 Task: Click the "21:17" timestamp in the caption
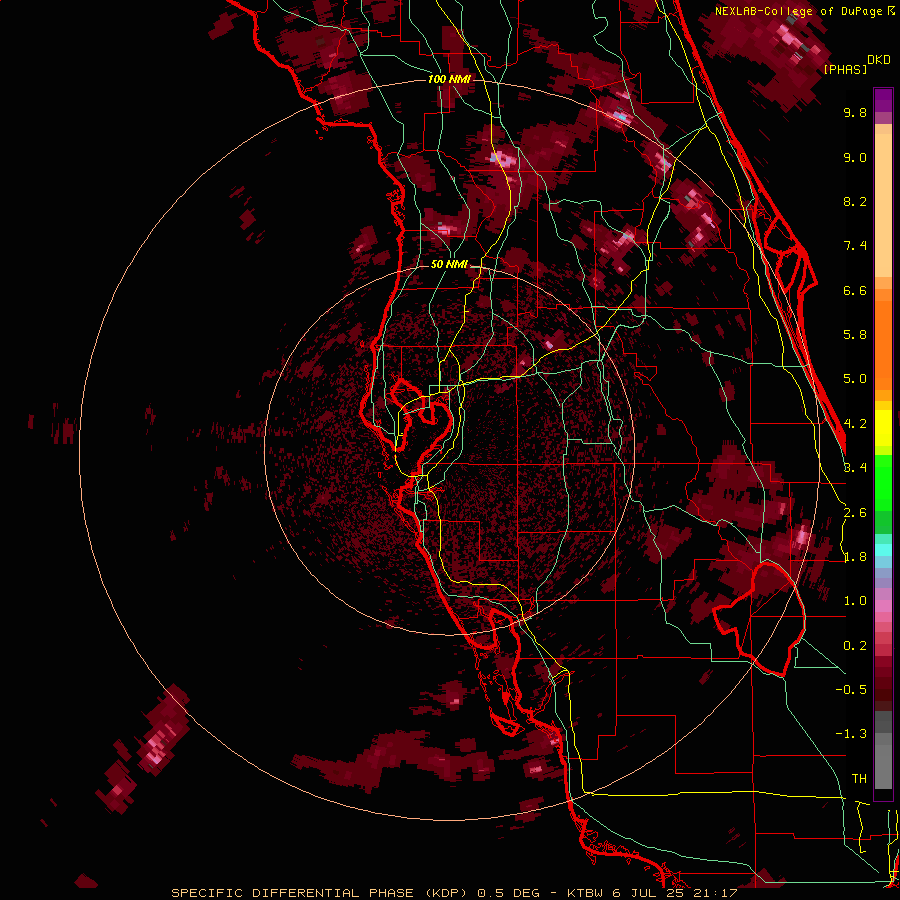point(715,893)
